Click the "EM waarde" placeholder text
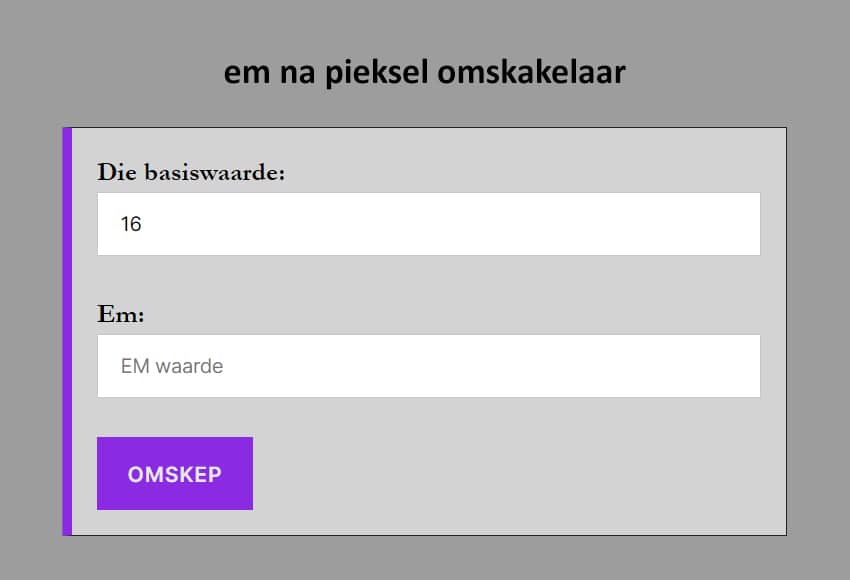Screen dimensions: 850x580 point(172,366)
